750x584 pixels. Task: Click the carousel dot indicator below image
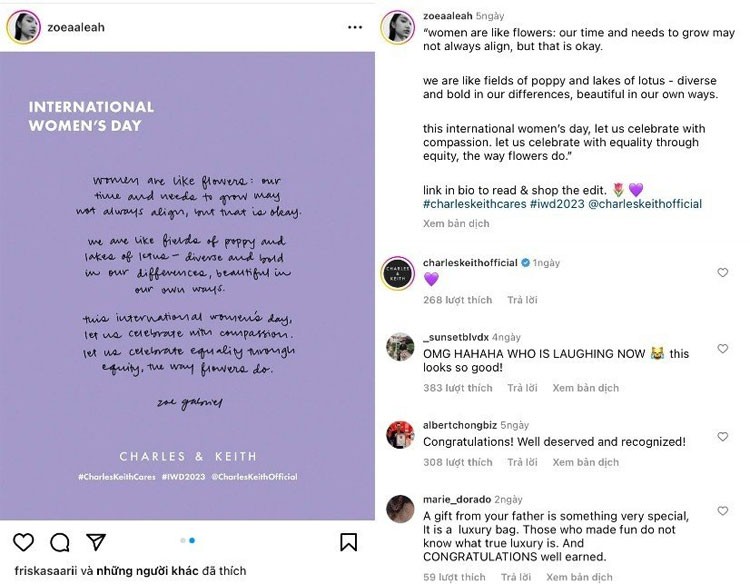pyautogui.click(x=187, y=541)
